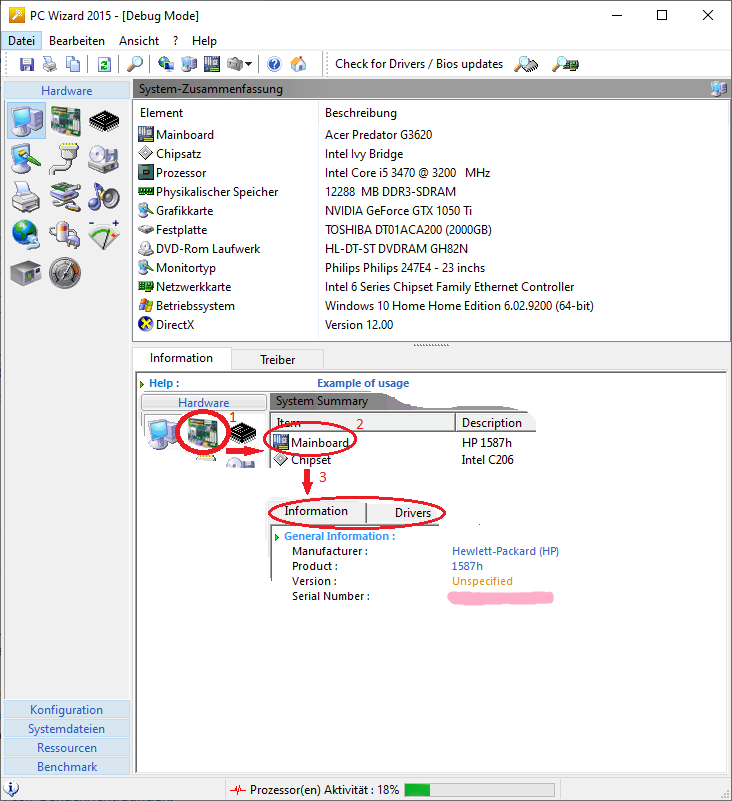Click the Home toolbar icon

coord(298,64)
